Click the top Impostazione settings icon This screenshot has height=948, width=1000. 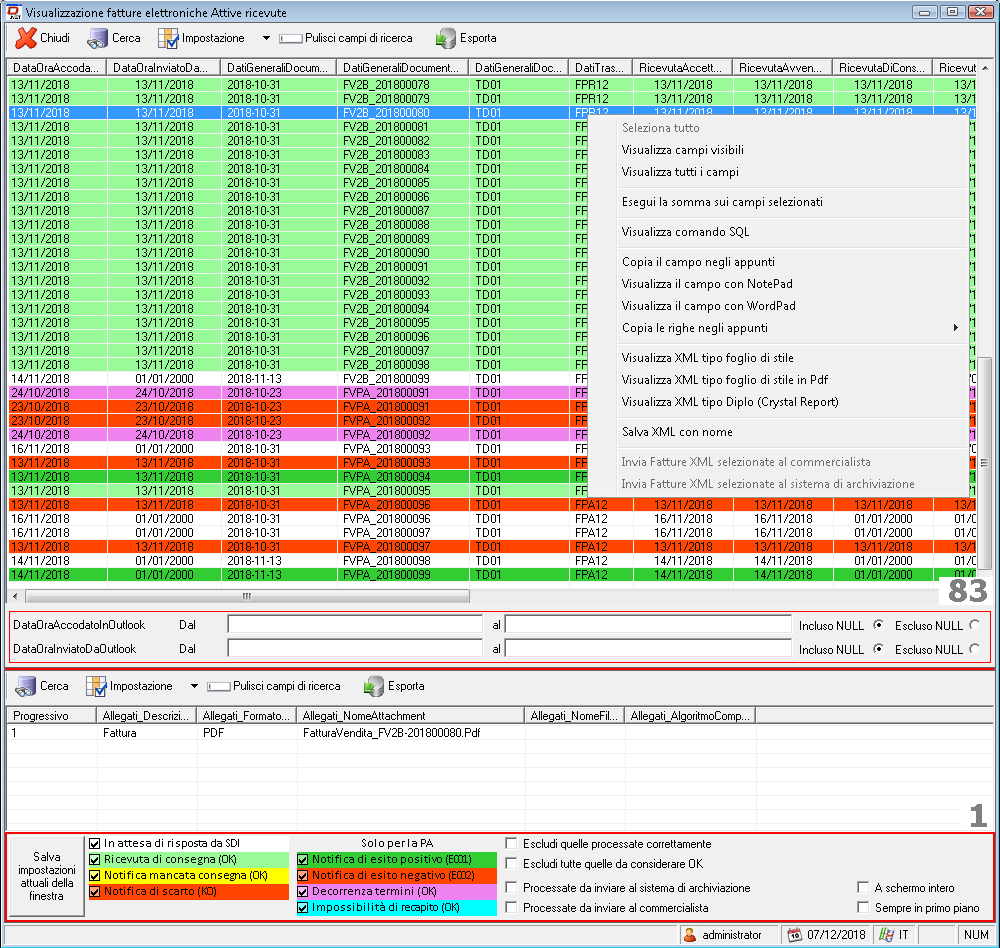168,38
